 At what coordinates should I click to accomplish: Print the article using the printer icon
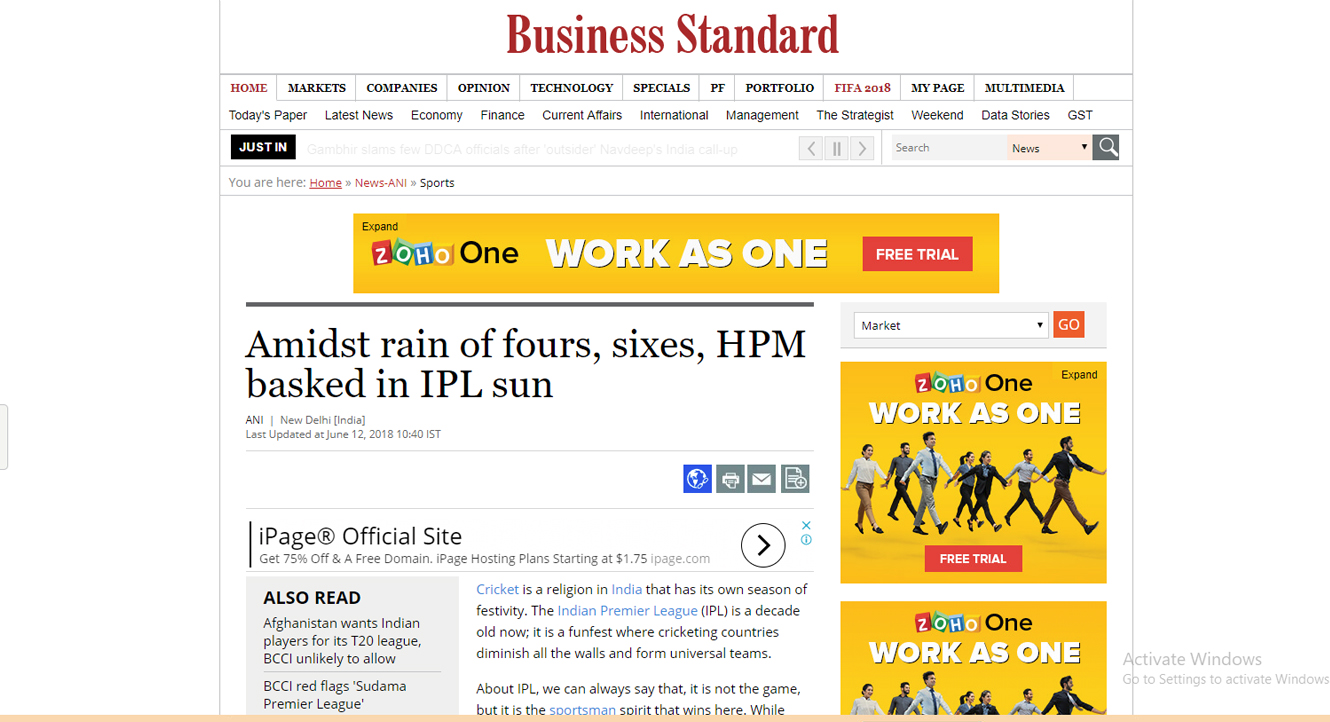[730, 479]
